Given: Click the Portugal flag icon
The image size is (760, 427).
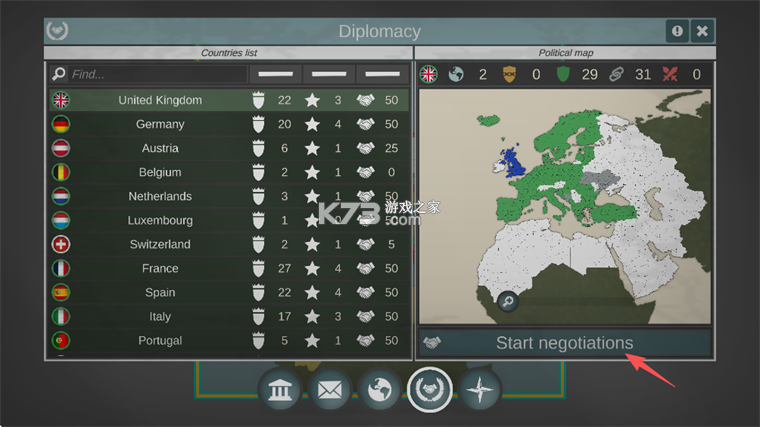Looking at the screenshot, I should 61,340.
